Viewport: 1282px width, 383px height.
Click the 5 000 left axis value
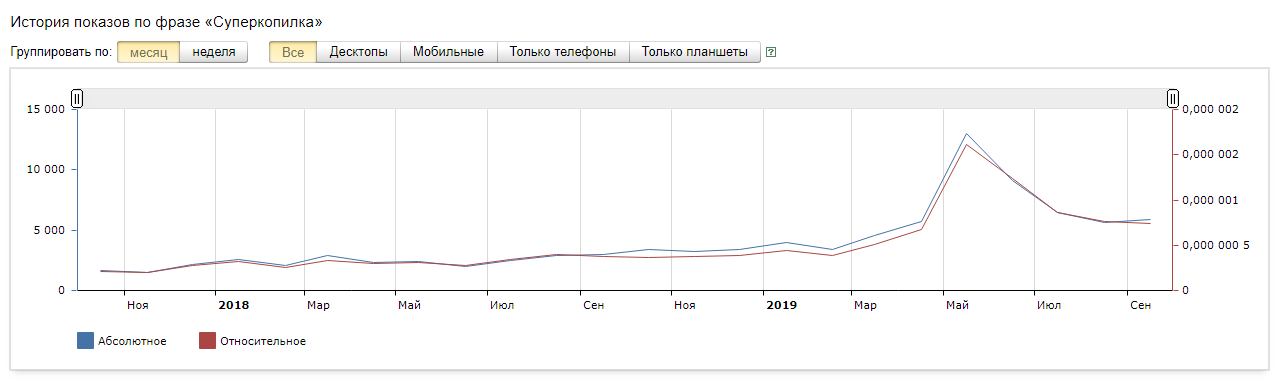[50, 230]
